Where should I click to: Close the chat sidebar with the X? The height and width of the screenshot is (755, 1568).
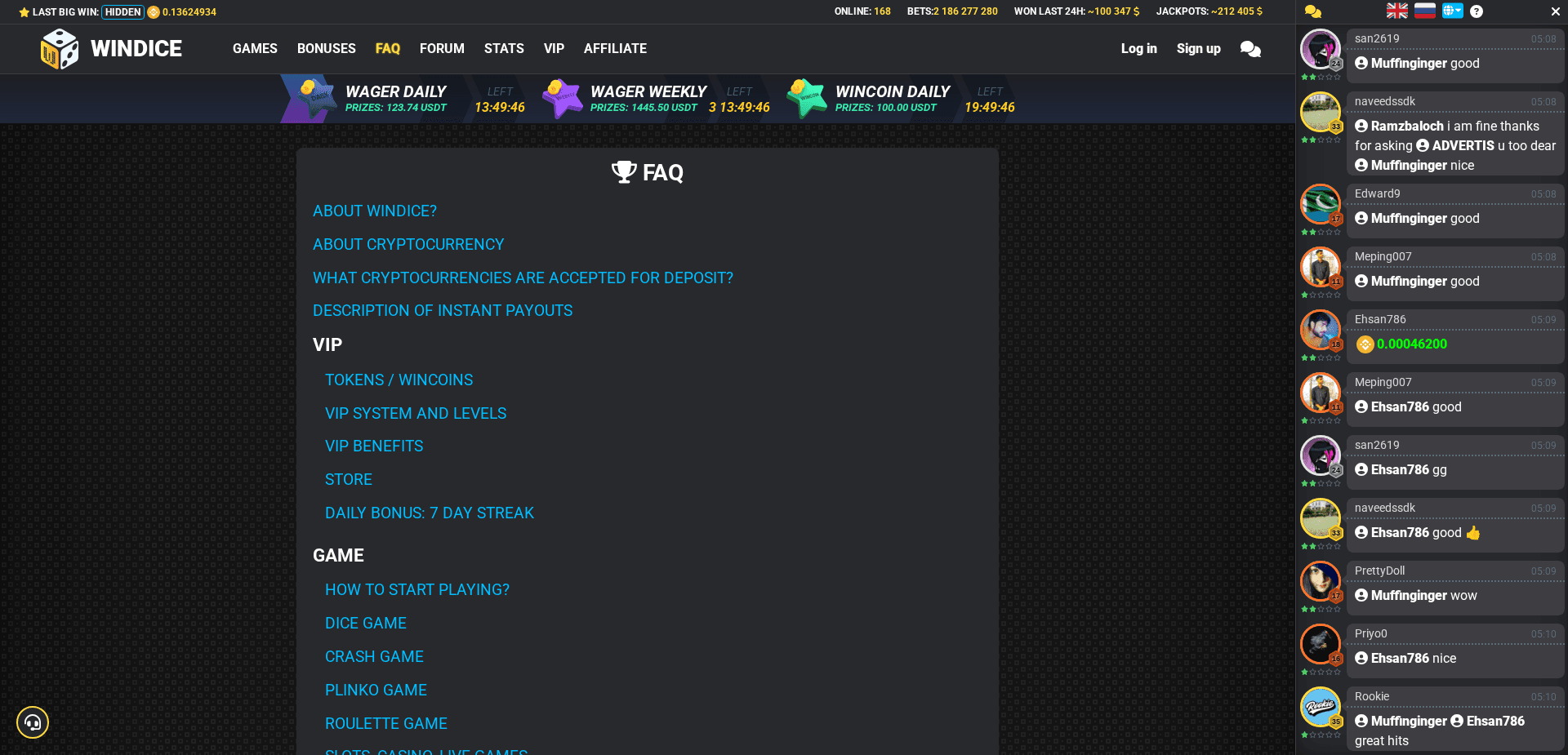(x=1555, y=11)
